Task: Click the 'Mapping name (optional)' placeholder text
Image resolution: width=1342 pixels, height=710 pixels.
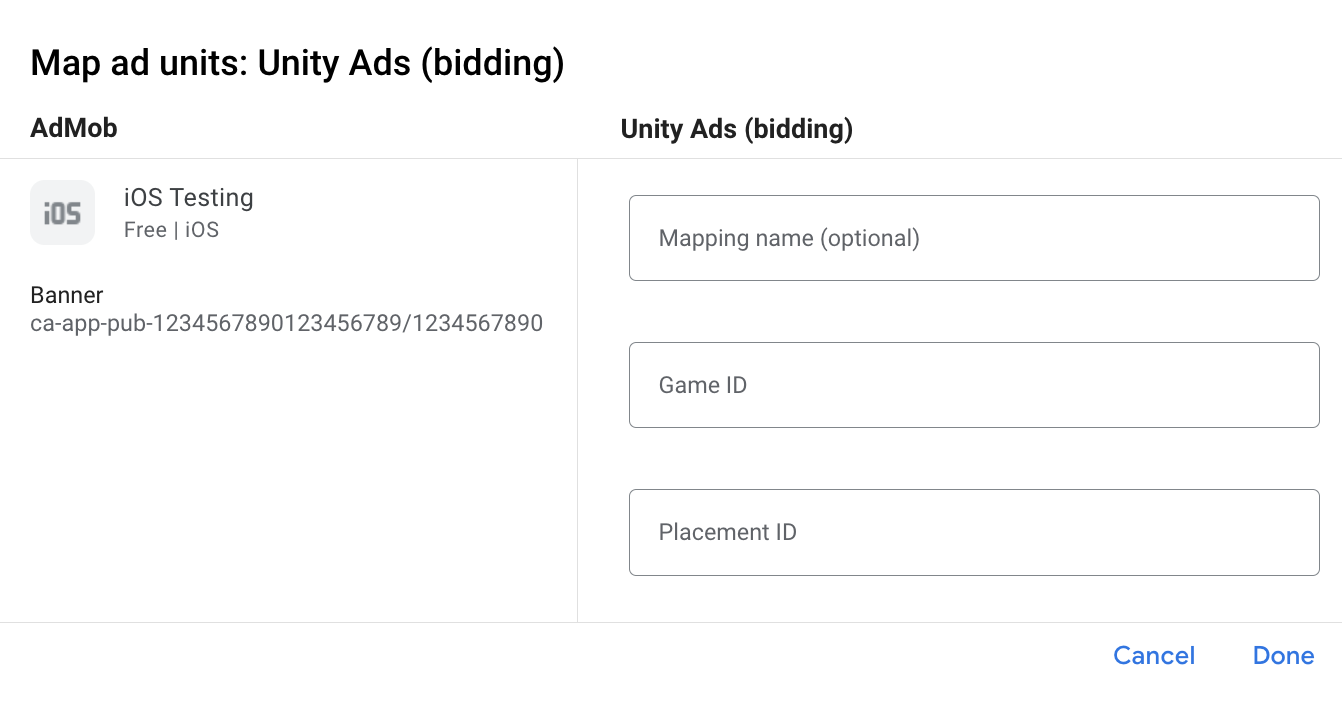Action: pyautogui.click(x=788, y=238)
